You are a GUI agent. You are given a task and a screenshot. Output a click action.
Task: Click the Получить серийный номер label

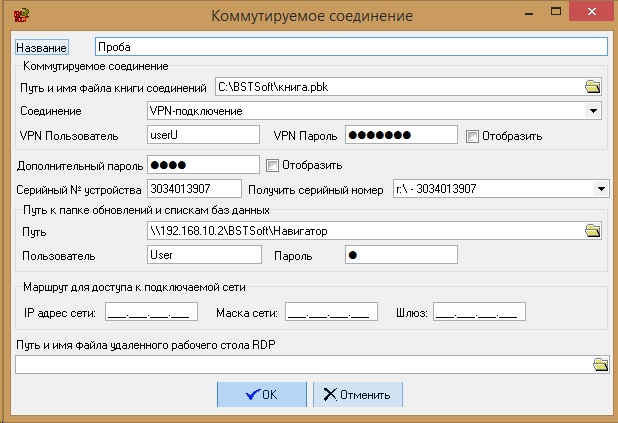[316, 190]
